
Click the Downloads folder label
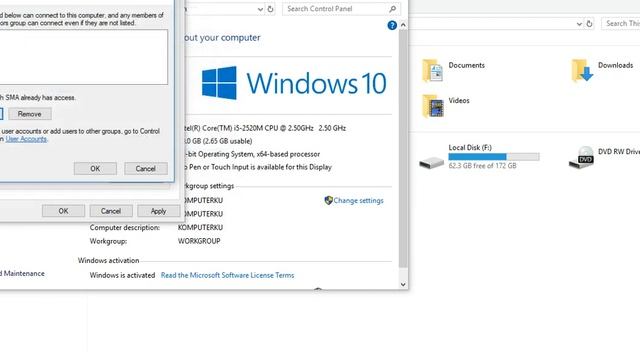click(616, 65)
